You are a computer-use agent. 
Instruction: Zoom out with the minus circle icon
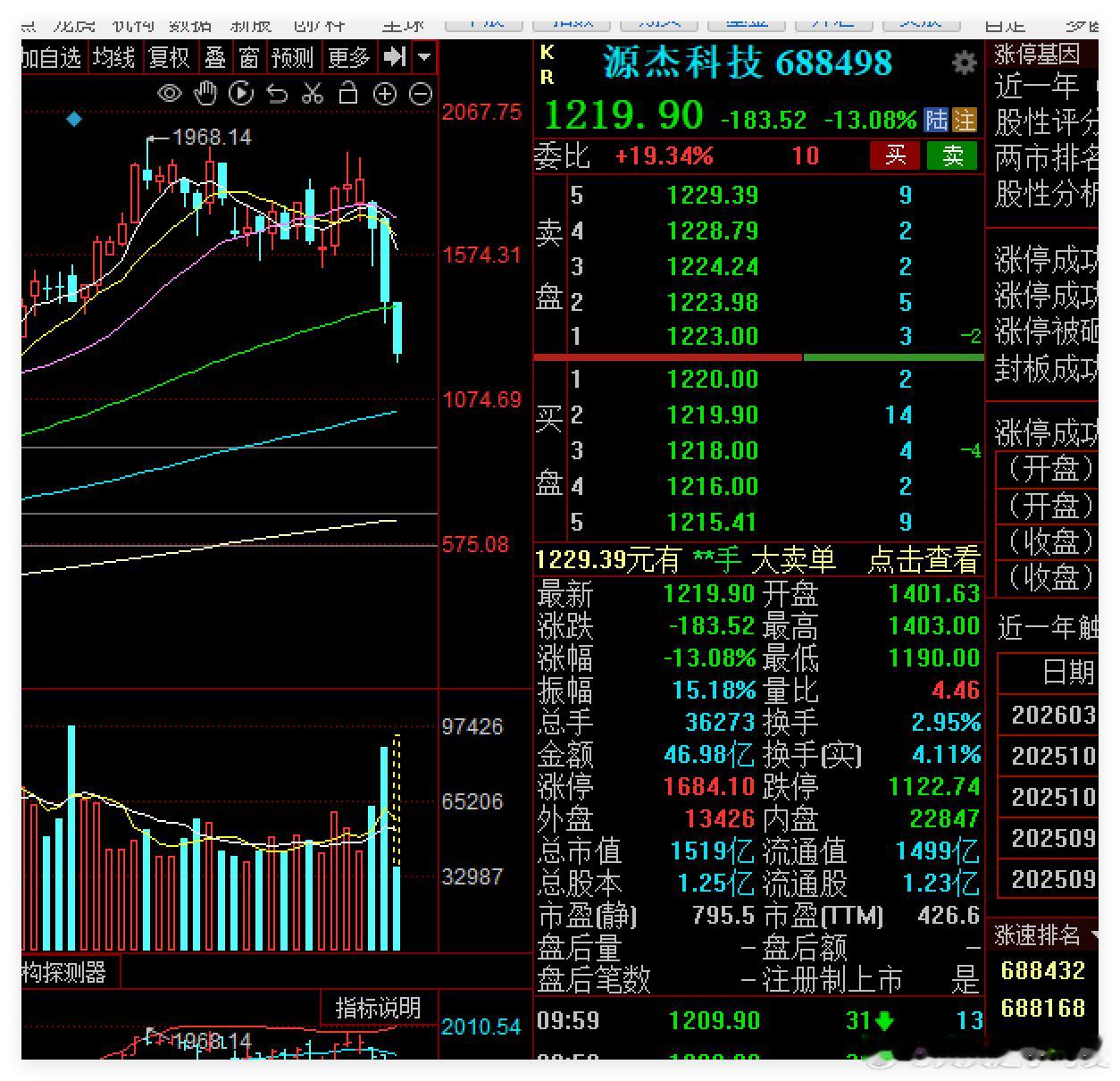click(x=421, y=94)
